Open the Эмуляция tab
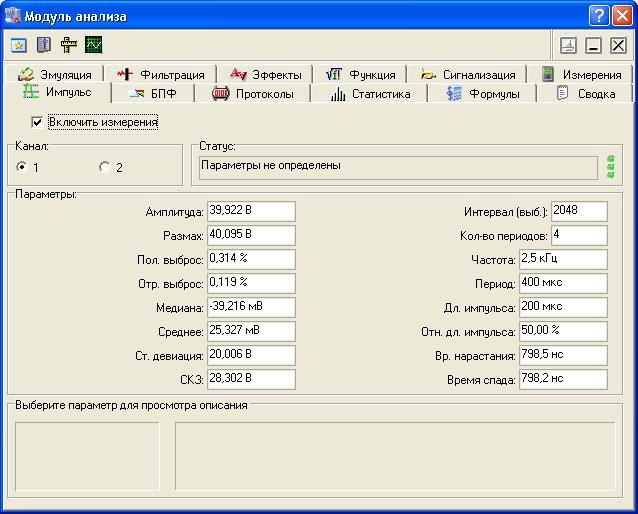The width and height of the screenshot is (638, 514). point(56,74)
